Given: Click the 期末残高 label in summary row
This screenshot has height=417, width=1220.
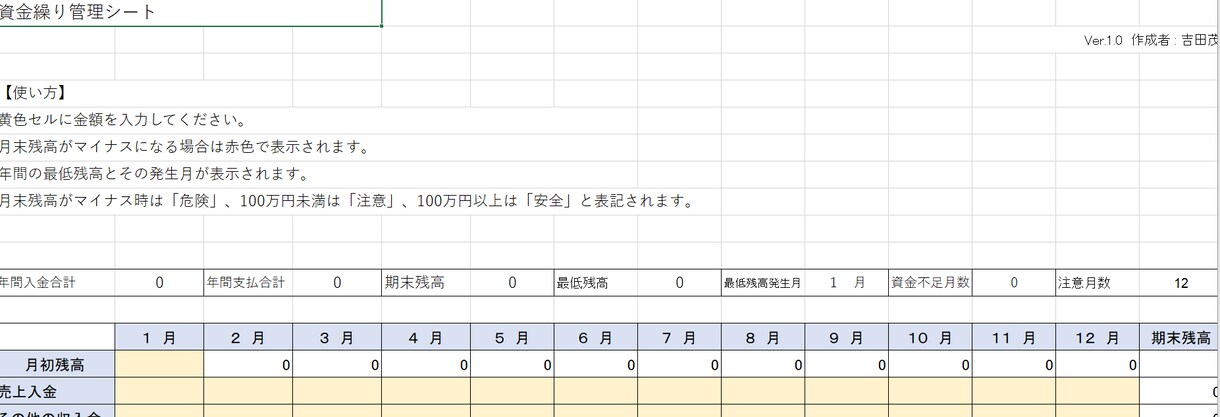Looking at the screenshot, I should [415, 283].
